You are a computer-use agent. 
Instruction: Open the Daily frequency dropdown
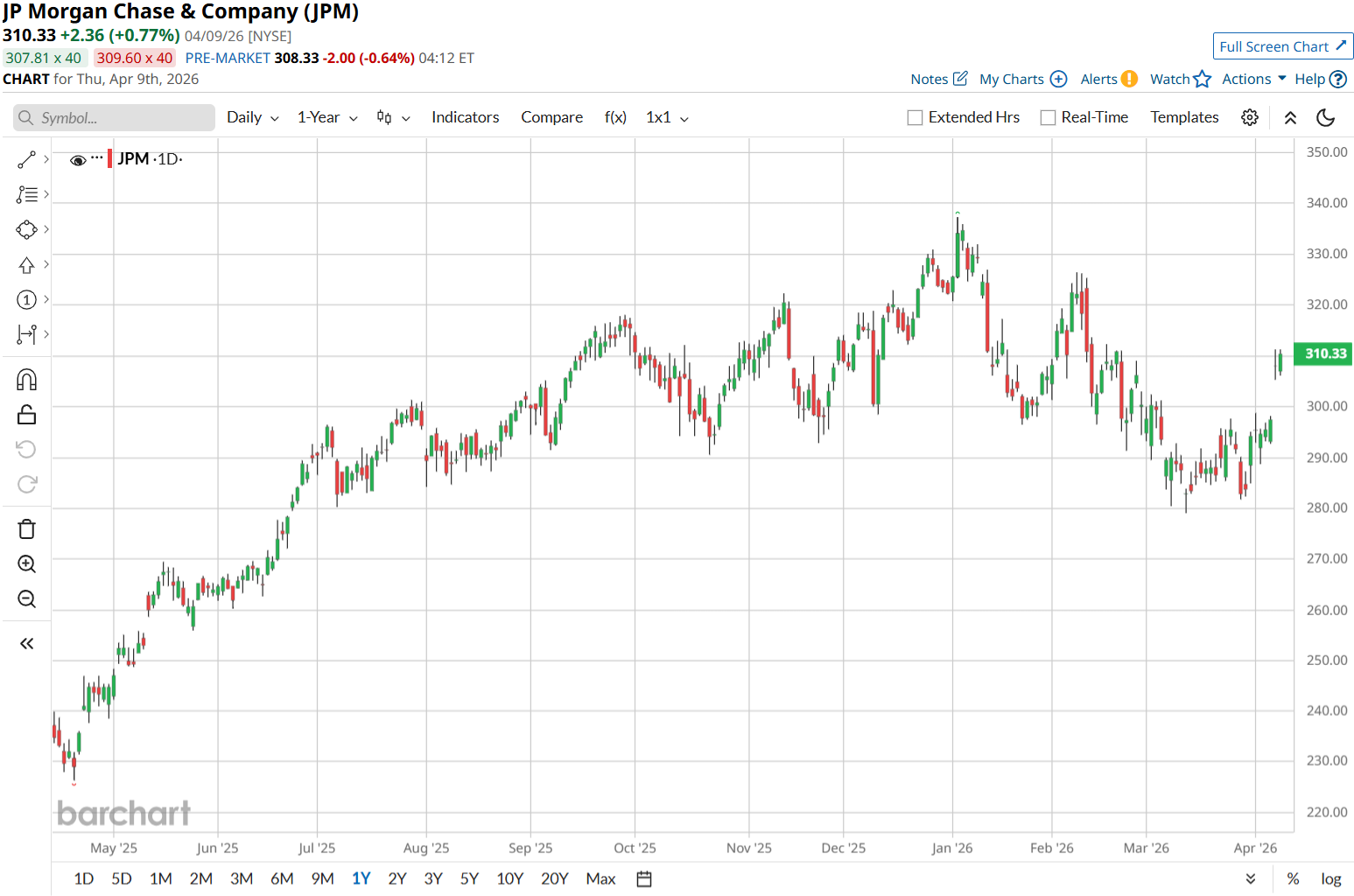tap(252, 117)
